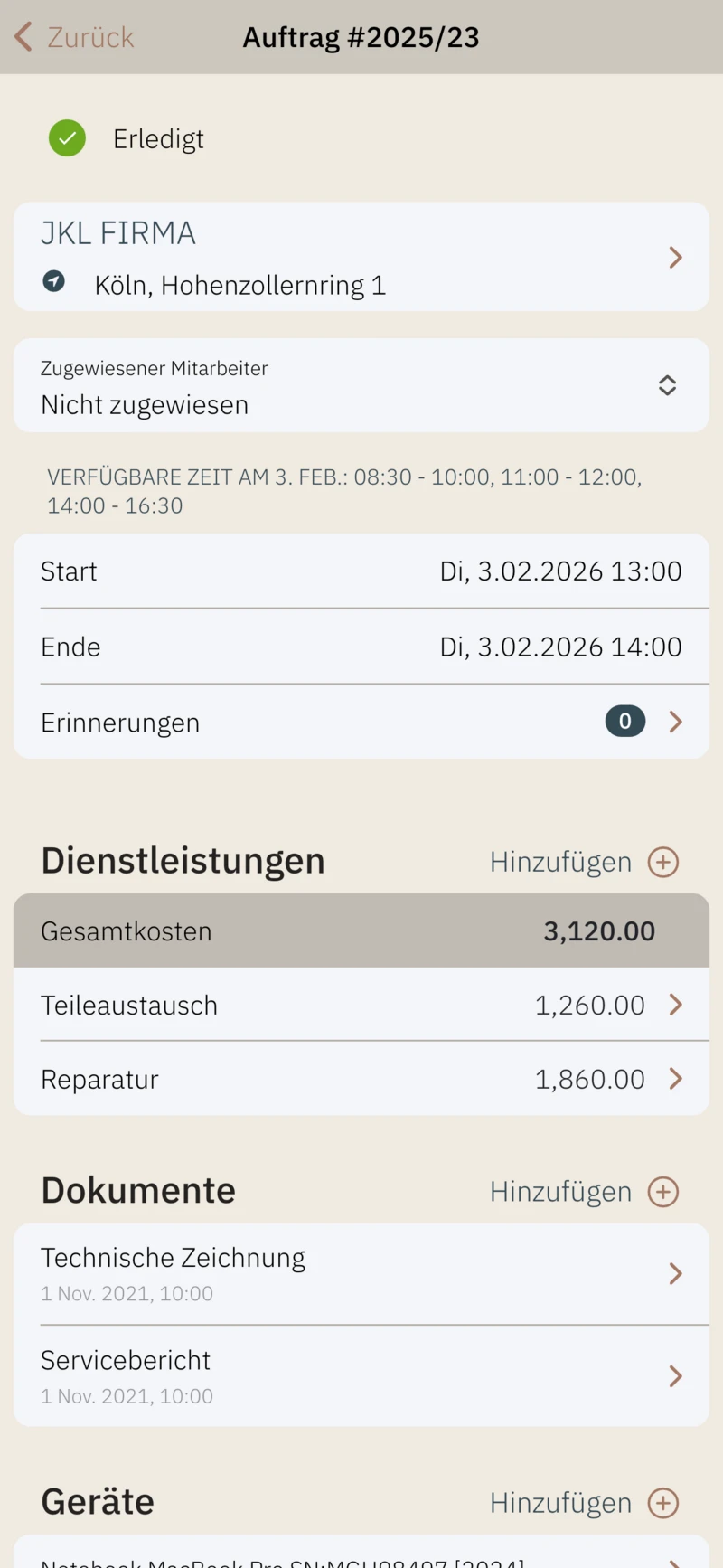Open the Zugewiesener Mitarbeiter dropdown
Viewport: 723px width, 1568px height.
[667, 385]
